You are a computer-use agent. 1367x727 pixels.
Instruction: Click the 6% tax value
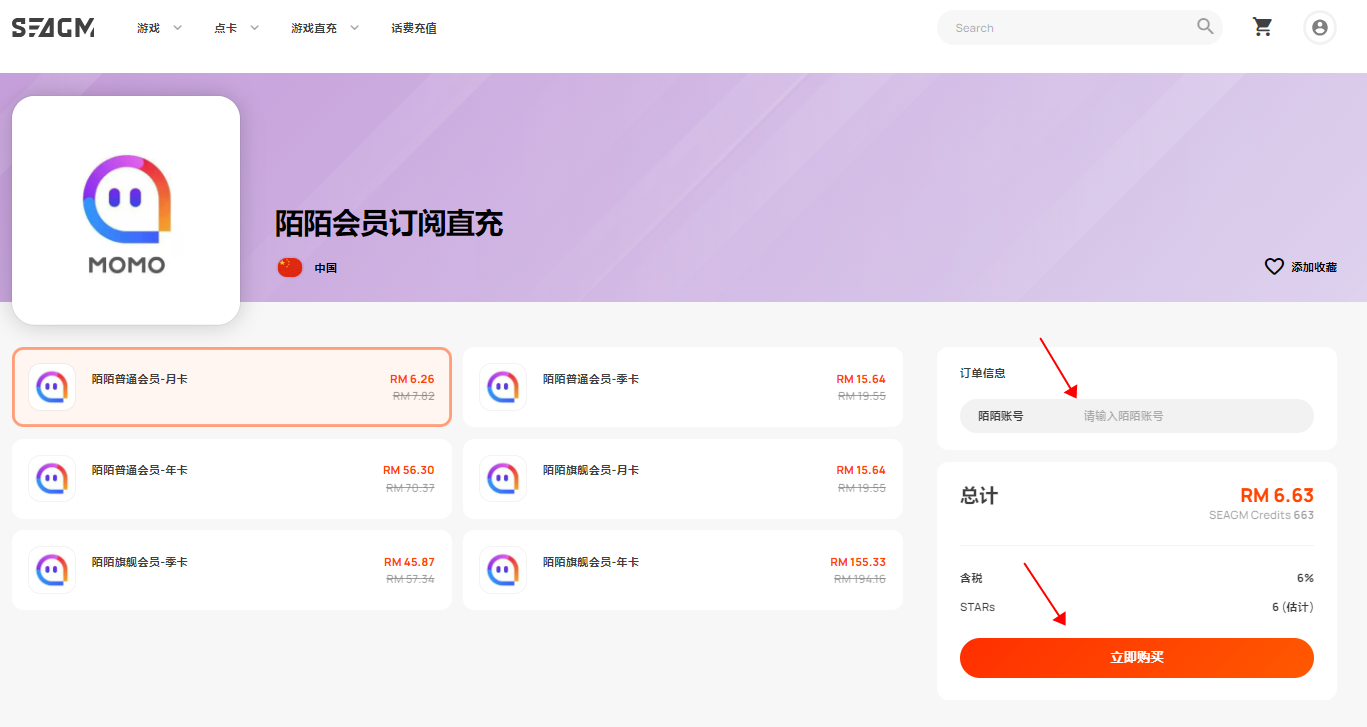pos(1305,578)
